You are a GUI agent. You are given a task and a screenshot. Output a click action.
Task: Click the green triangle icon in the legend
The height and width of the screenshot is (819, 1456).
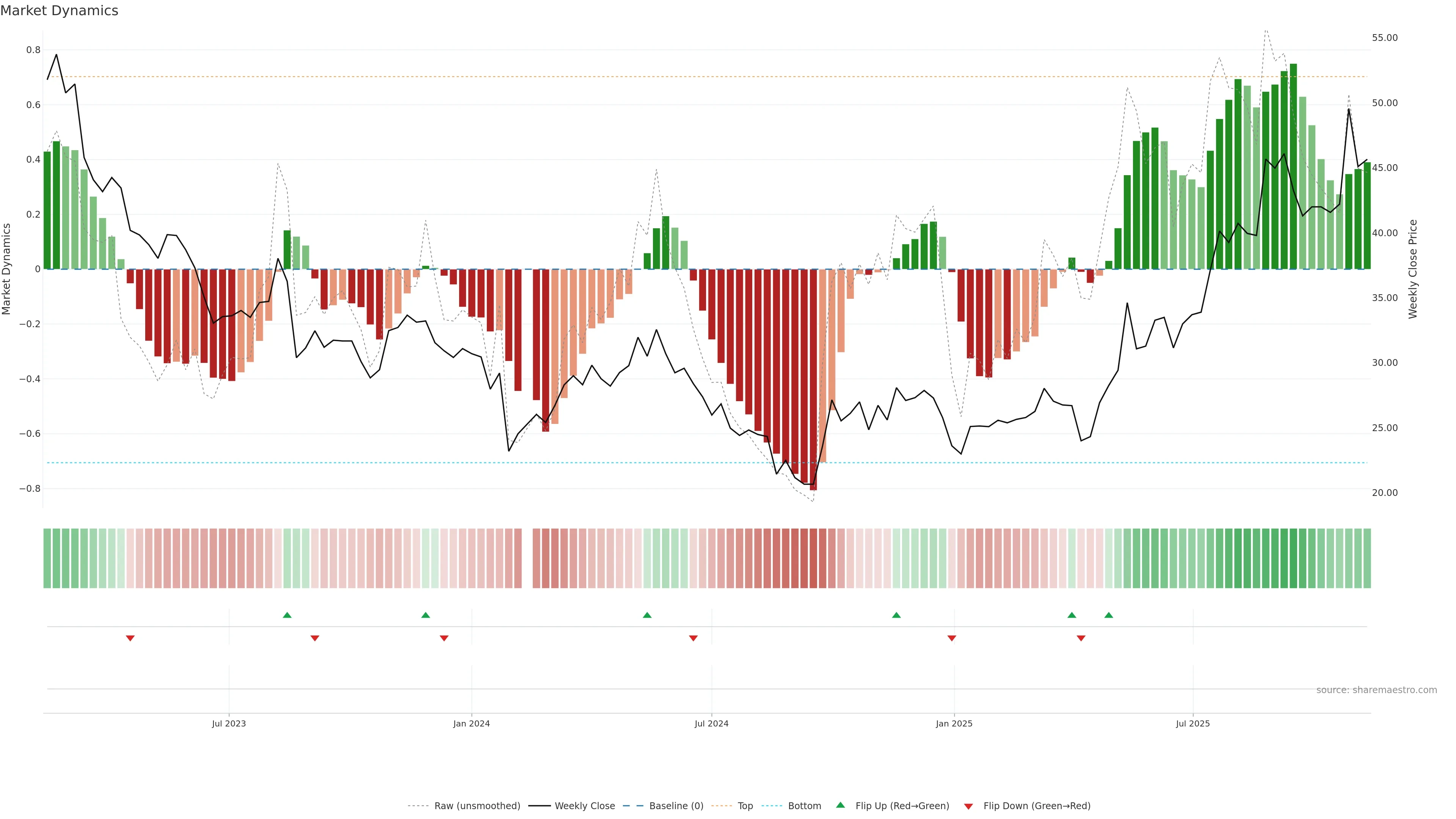(841, 805)
